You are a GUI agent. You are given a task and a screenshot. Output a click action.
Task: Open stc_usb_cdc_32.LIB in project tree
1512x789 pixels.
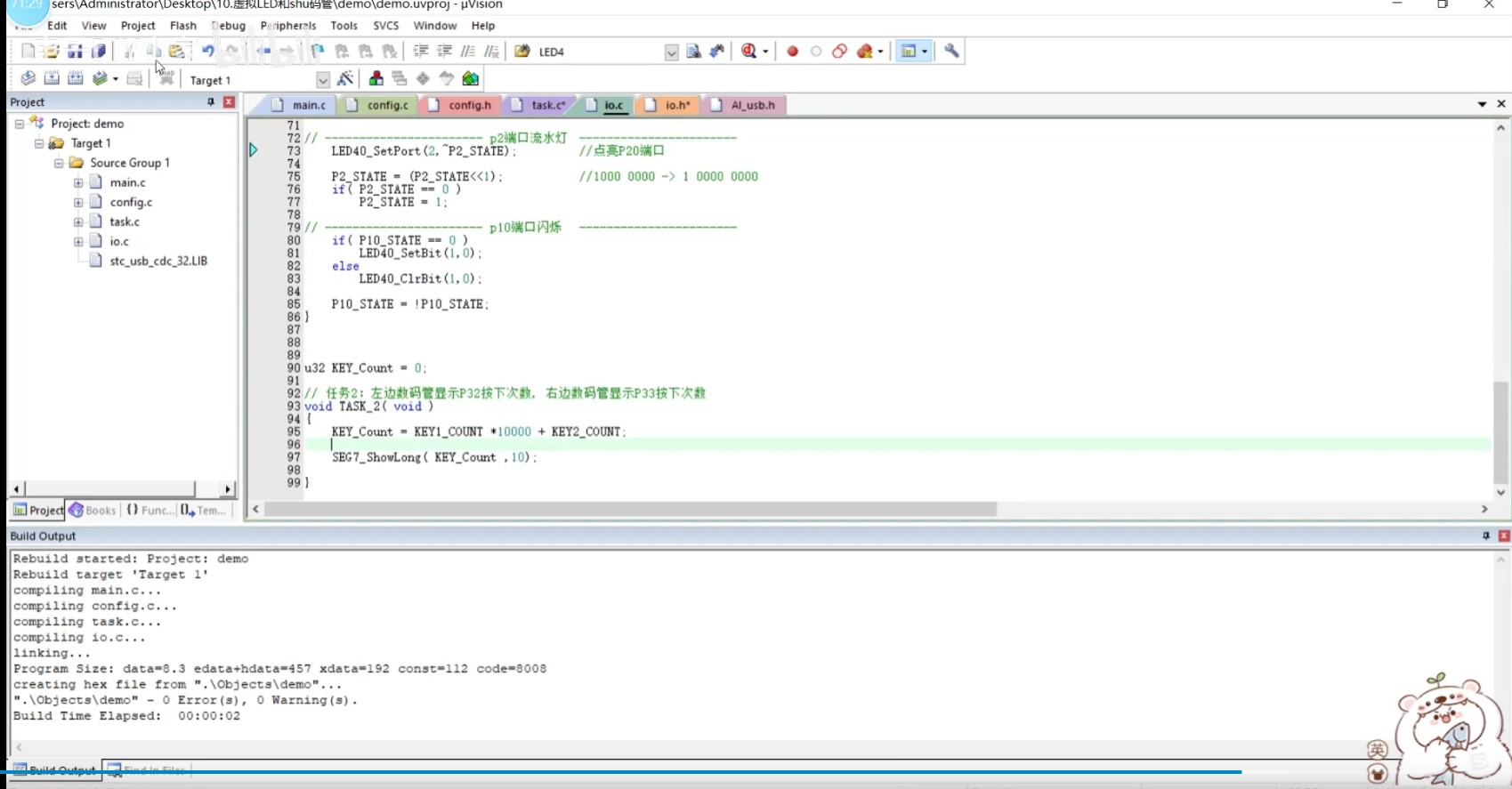point(158,262)
